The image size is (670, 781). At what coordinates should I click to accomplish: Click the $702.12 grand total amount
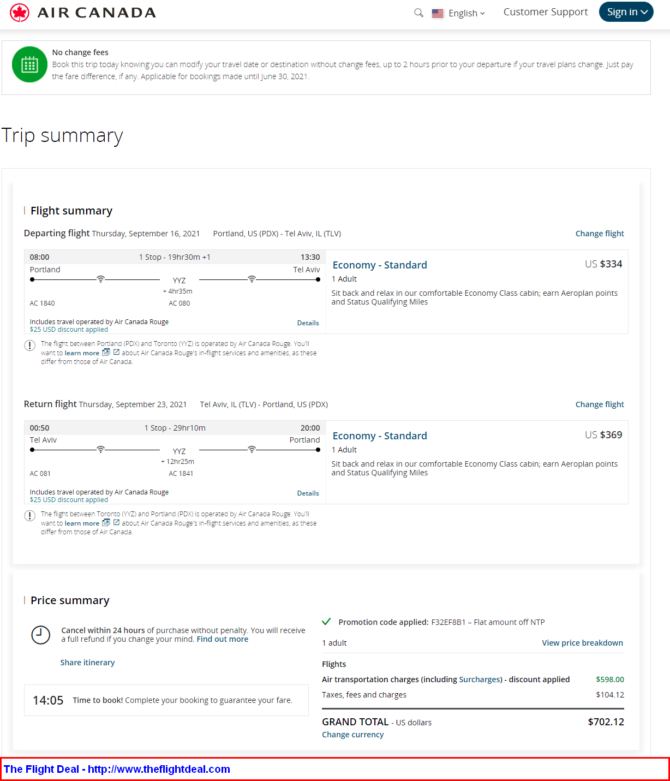(x=606, y=722)
